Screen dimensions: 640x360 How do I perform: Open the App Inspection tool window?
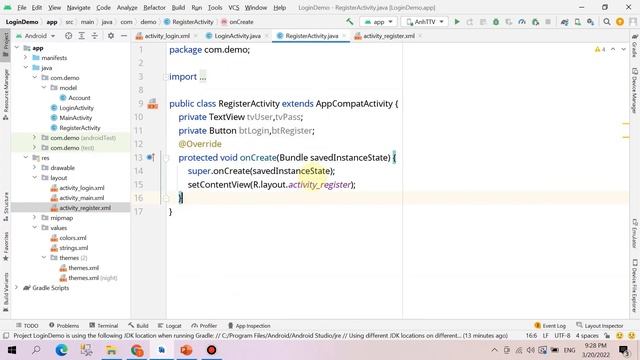click(x=249, y=325)
